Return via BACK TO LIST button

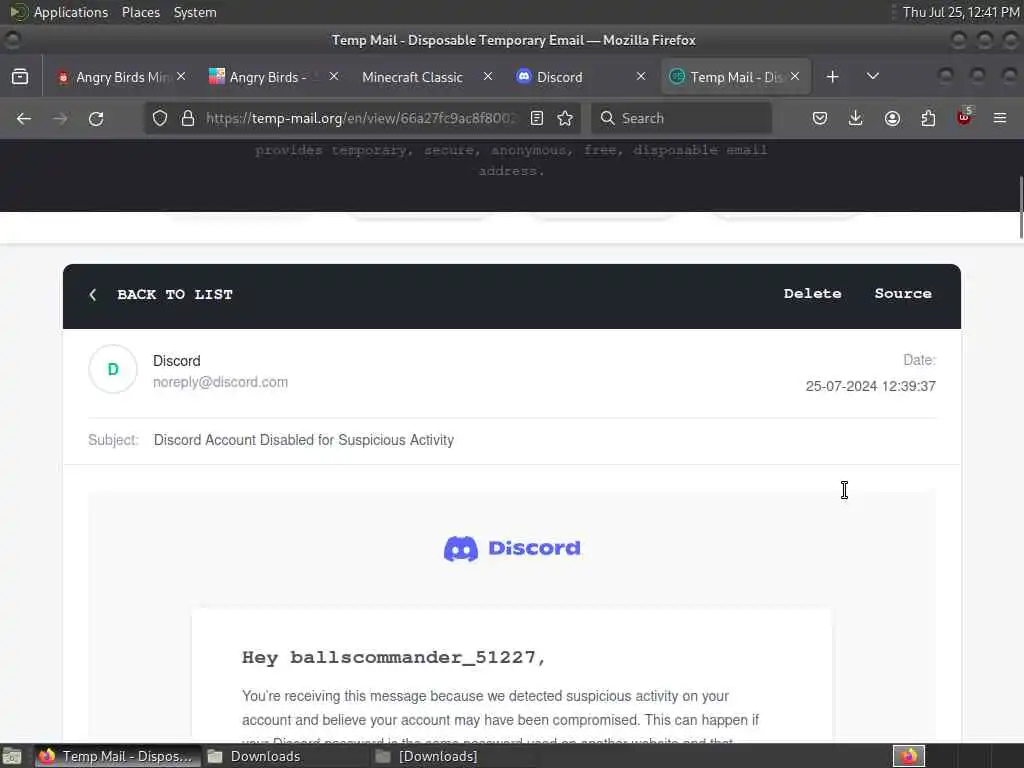click(x=161, y=295)
